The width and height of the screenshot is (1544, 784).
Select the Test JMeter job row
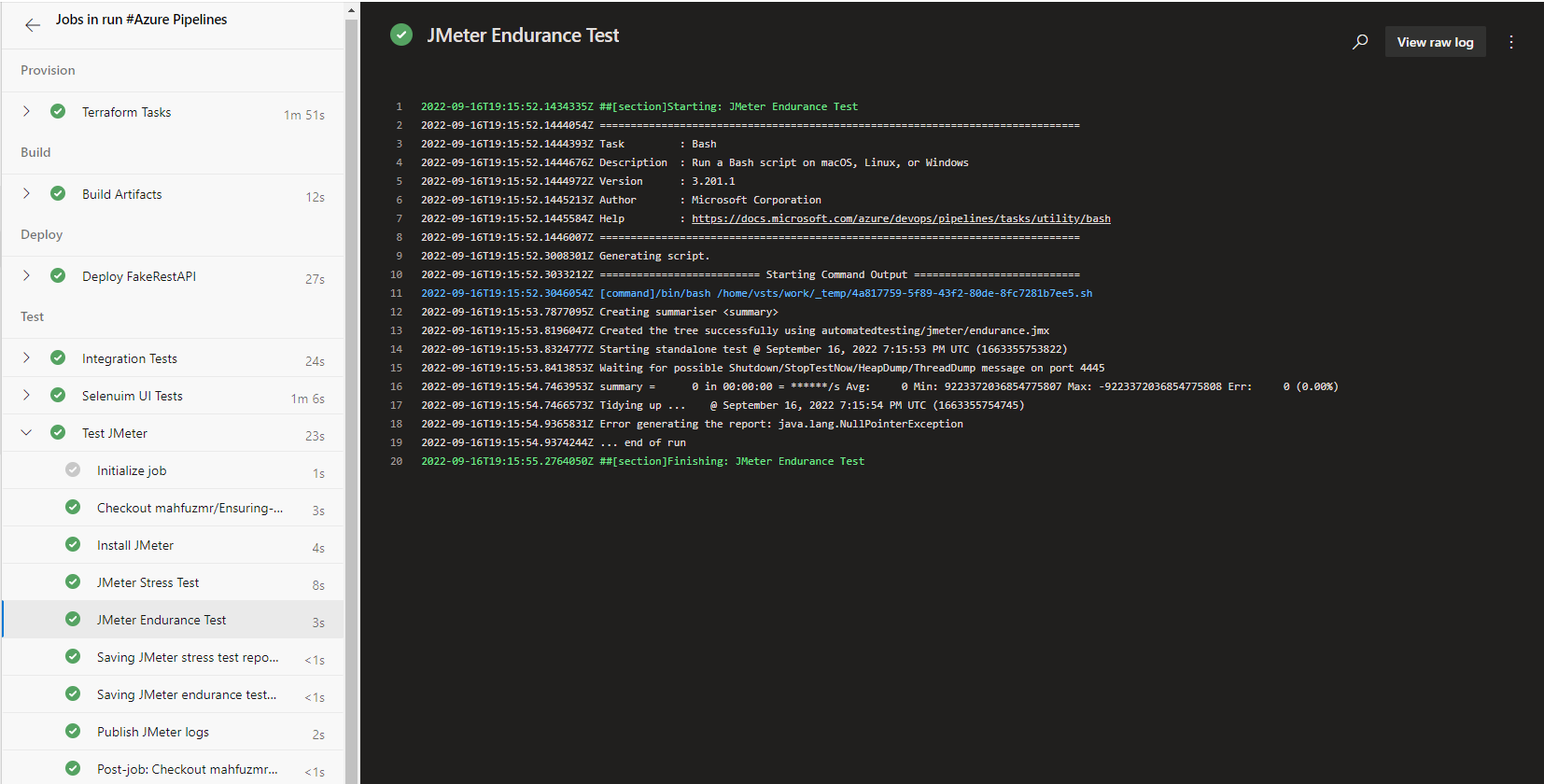pos(174,433)
